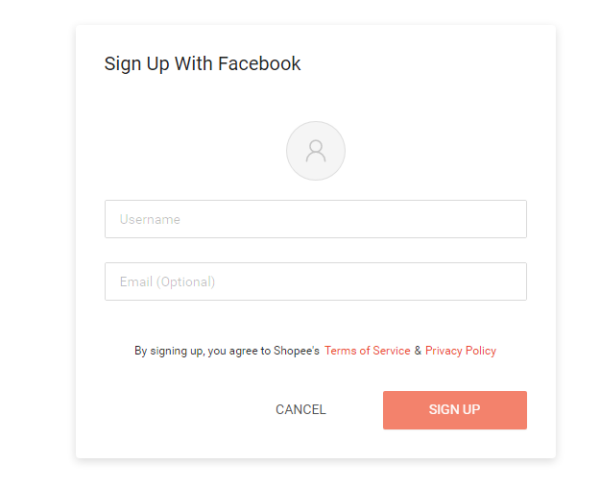
Task: Submit the form using SIGN UP
Action: point(454,410)
